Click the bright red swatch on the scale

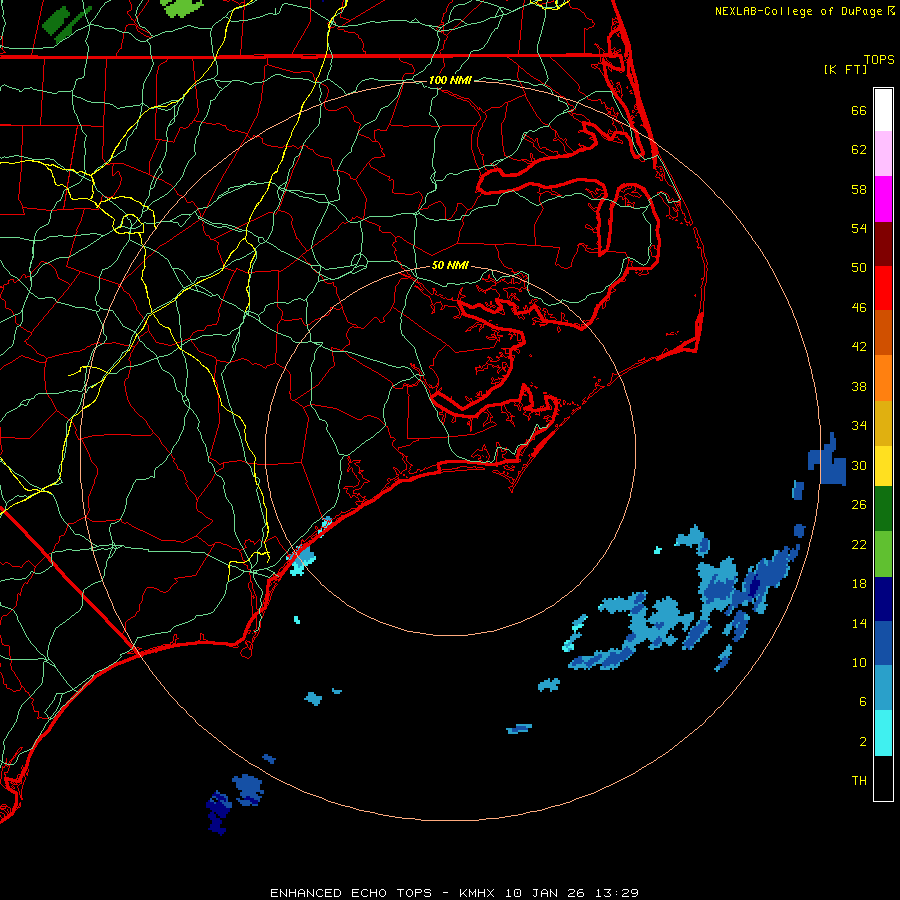(883, 288)
